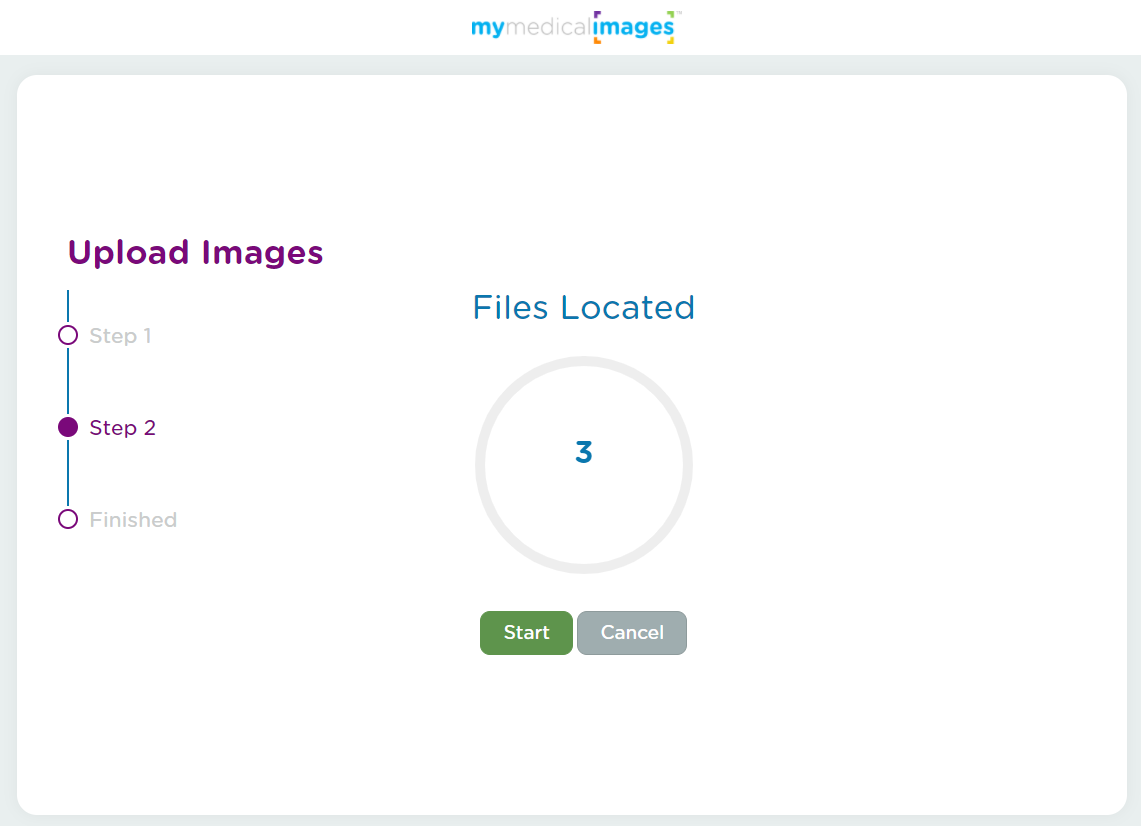
Task: Jump to the Finished step label
Action: [133, 520]
